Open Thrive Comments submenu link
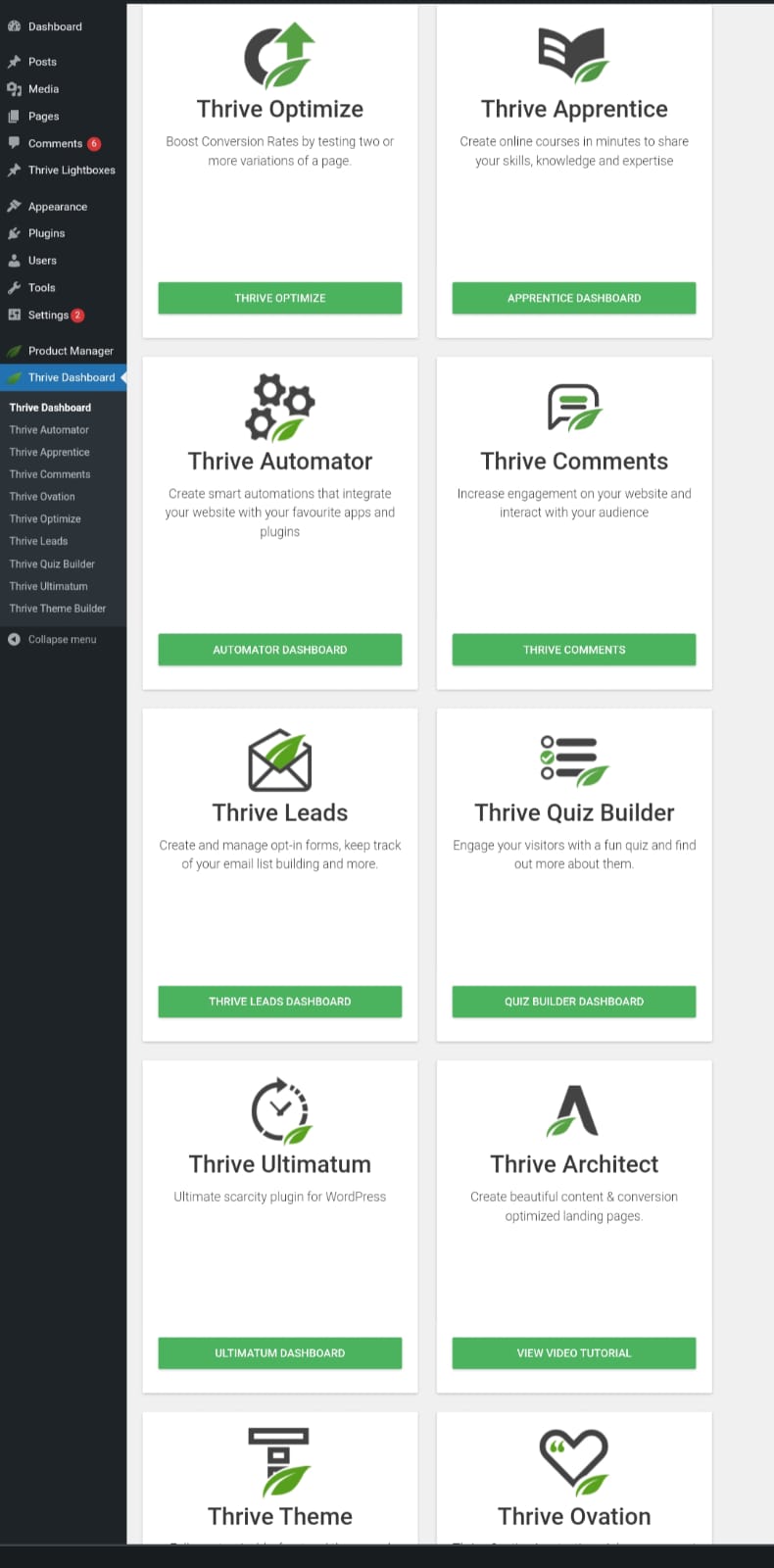The height and width of the screenshot is (1568, 774). tap(50, 474)
